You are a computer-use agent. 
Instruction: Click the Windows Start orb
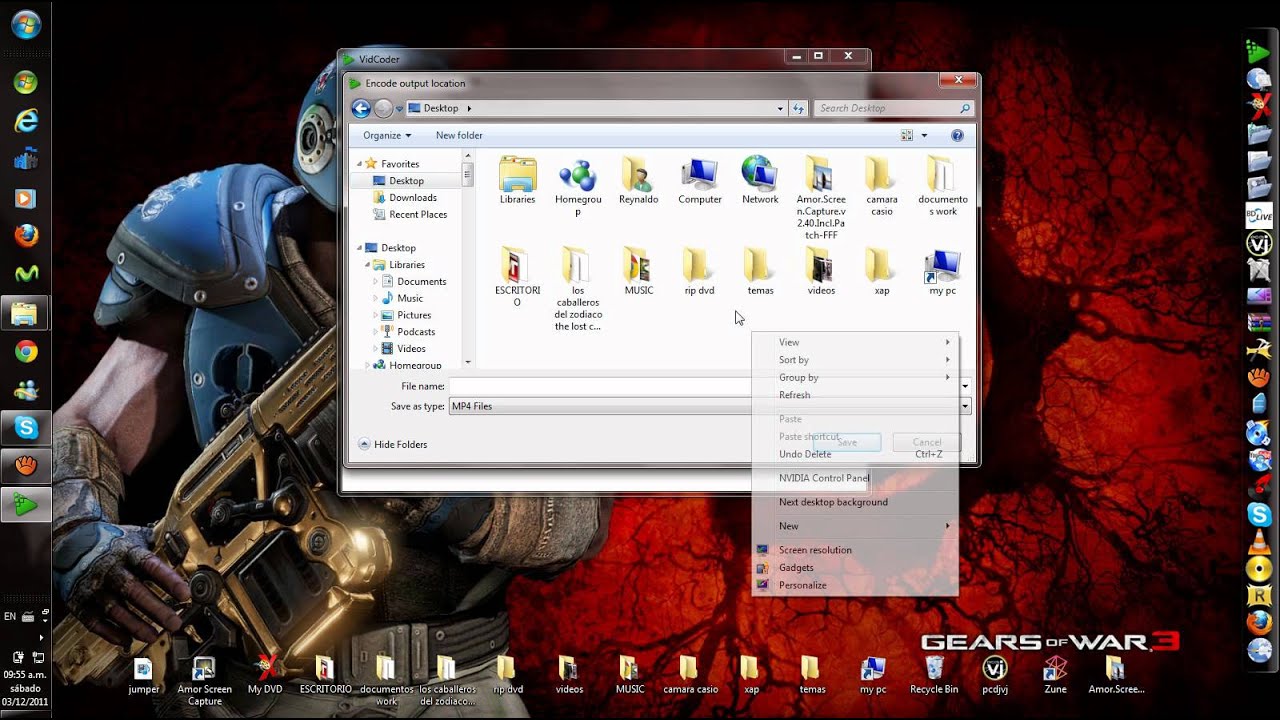click(x=25, y=25)
